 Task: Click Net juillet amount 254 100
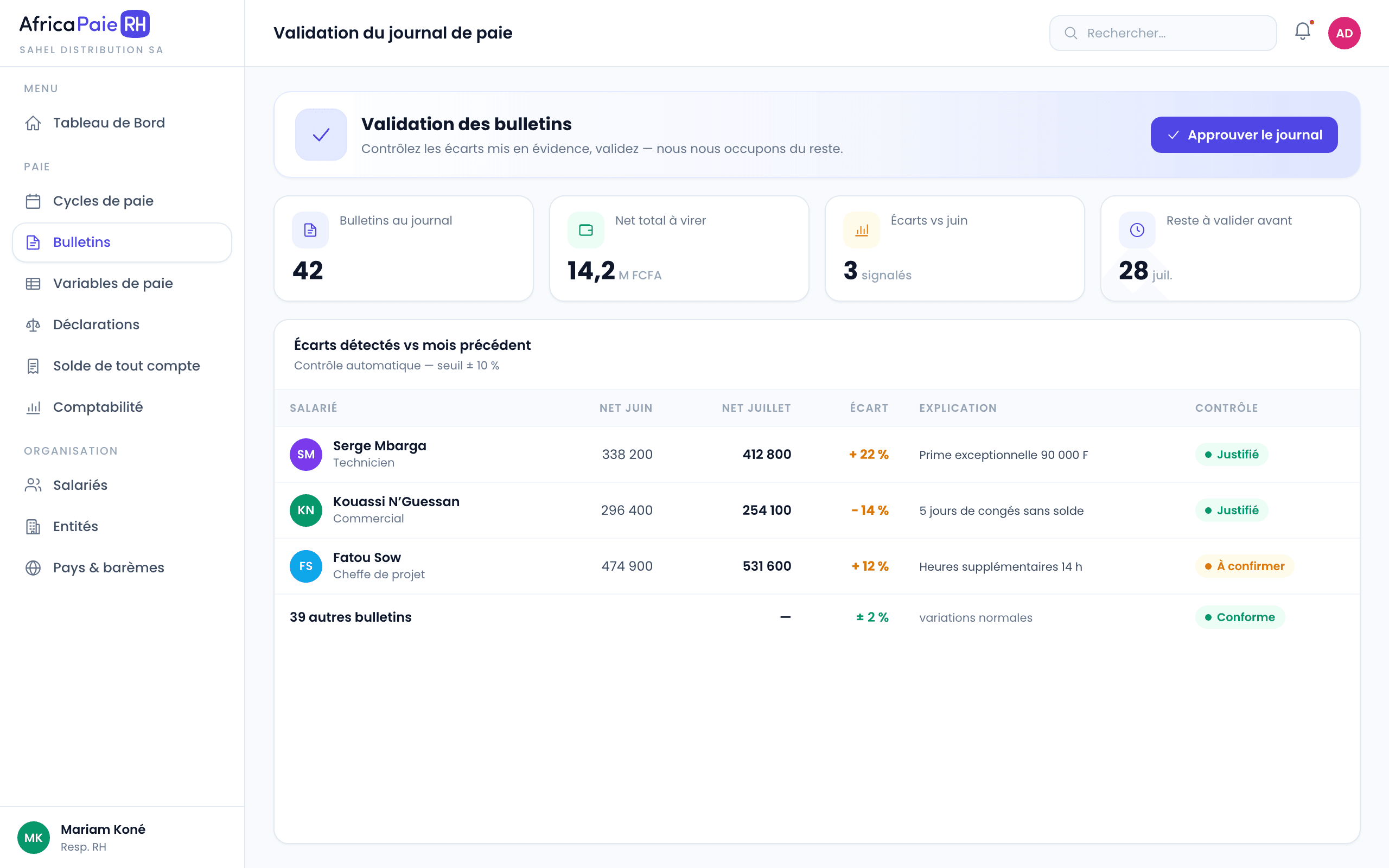point(767,510)
